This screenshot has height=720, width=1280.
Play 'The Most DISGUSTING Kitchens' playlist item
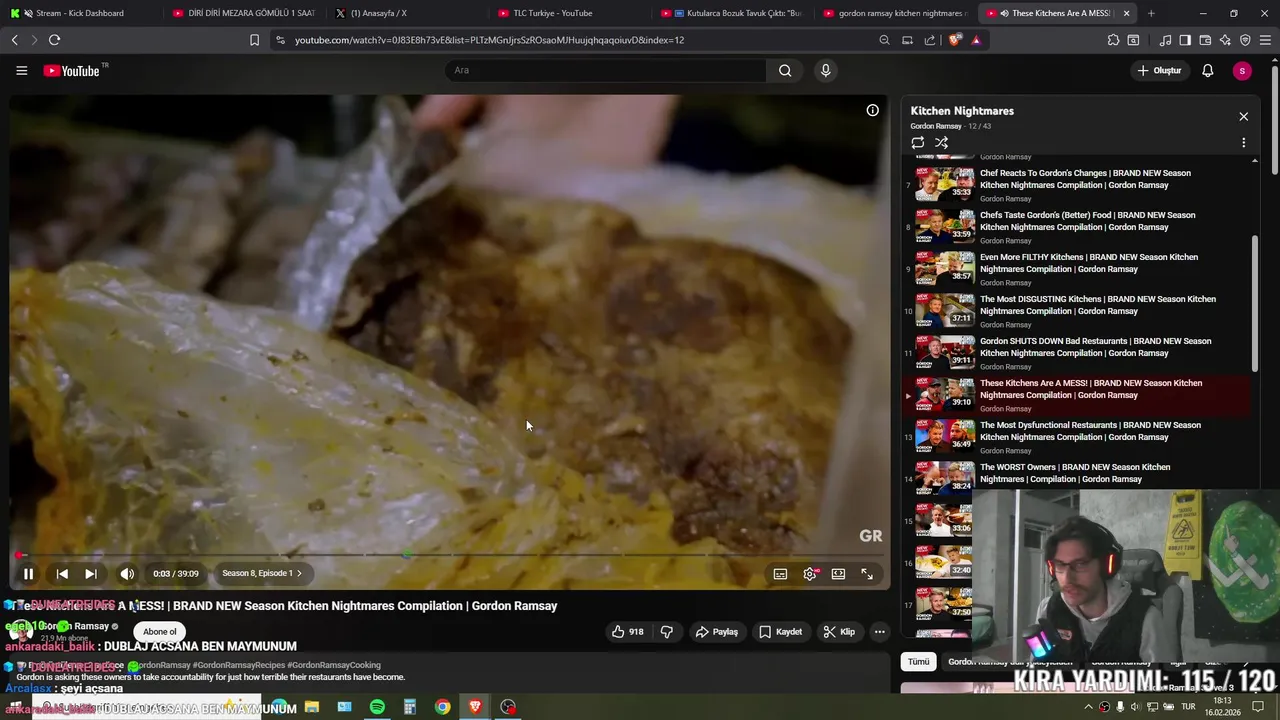pyautogui.click(x=1076, y=311)
